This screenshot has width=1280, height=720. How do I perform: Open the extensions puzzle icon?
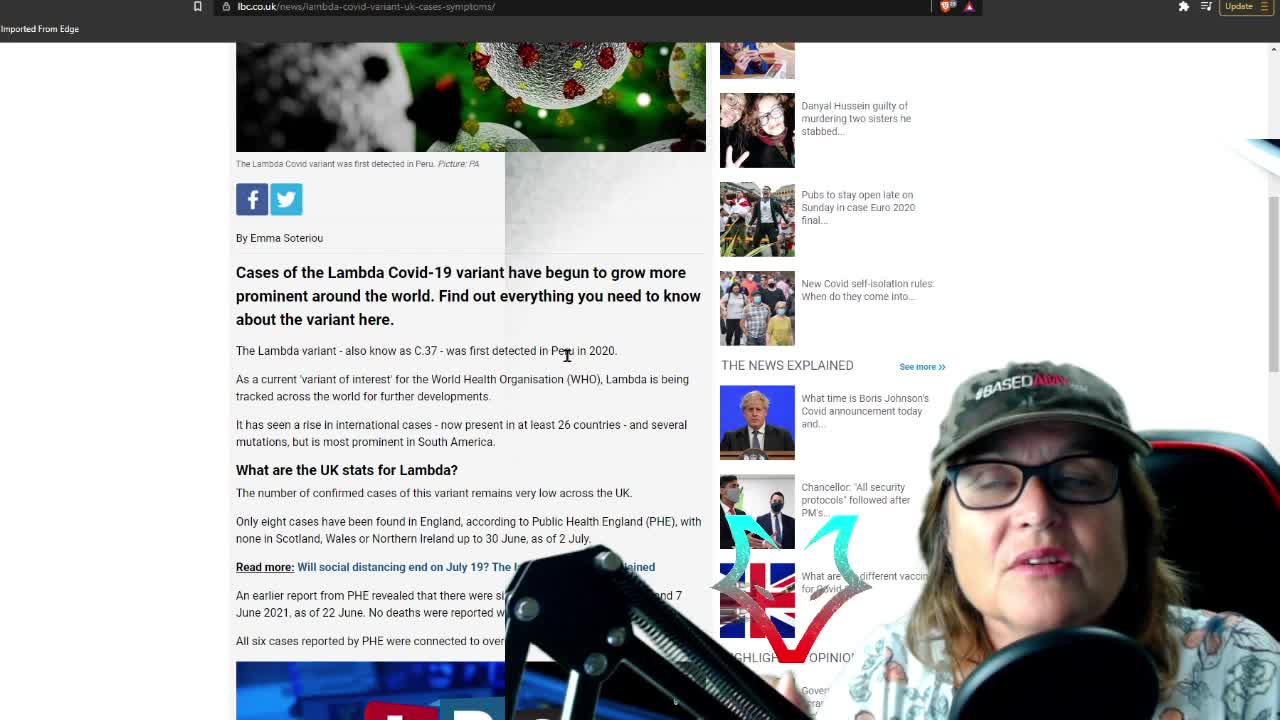pos(1184,6)
